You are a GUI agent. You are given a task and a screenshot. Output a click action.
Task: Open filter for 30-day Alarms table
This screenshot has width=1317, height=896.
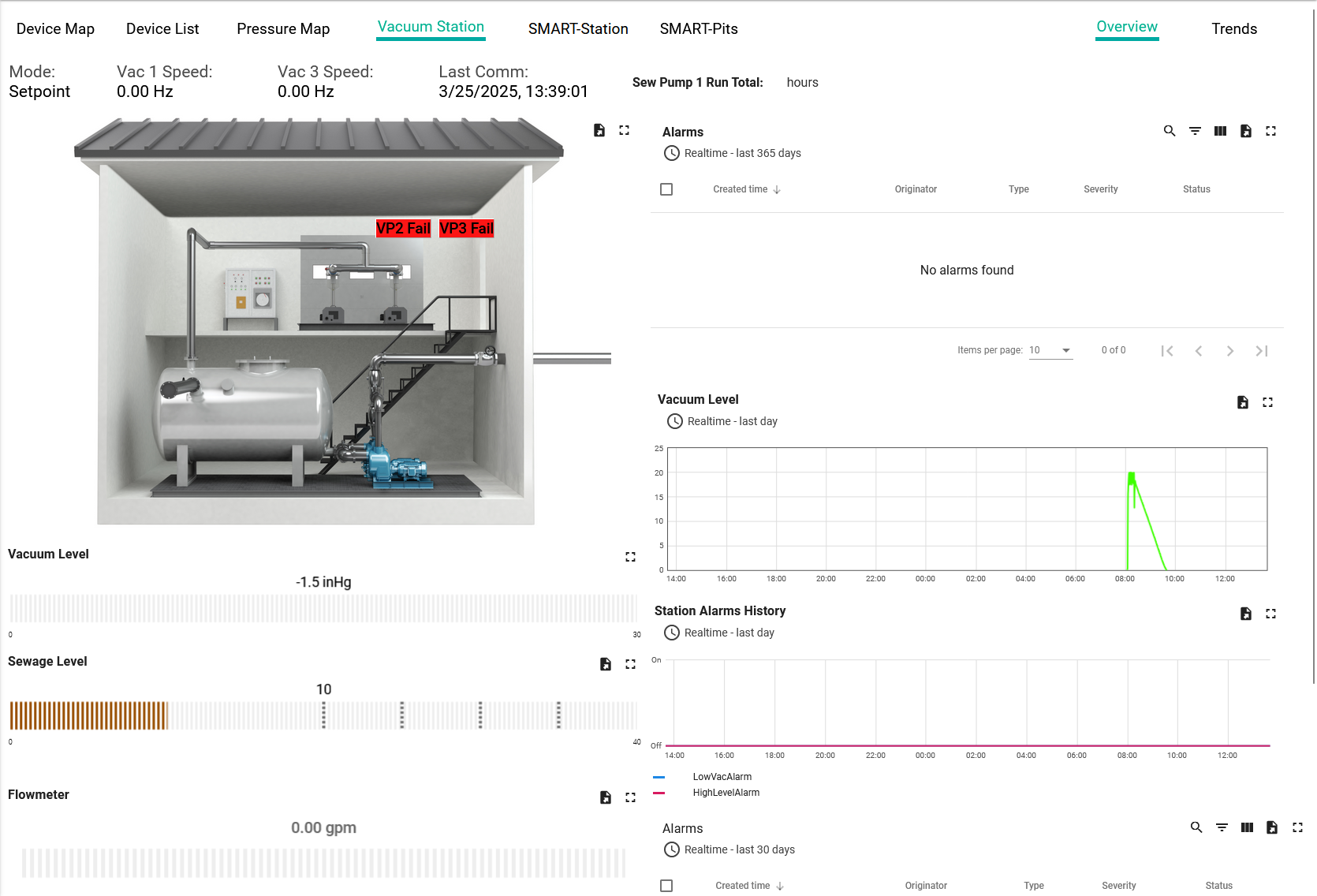[1222, 827]
